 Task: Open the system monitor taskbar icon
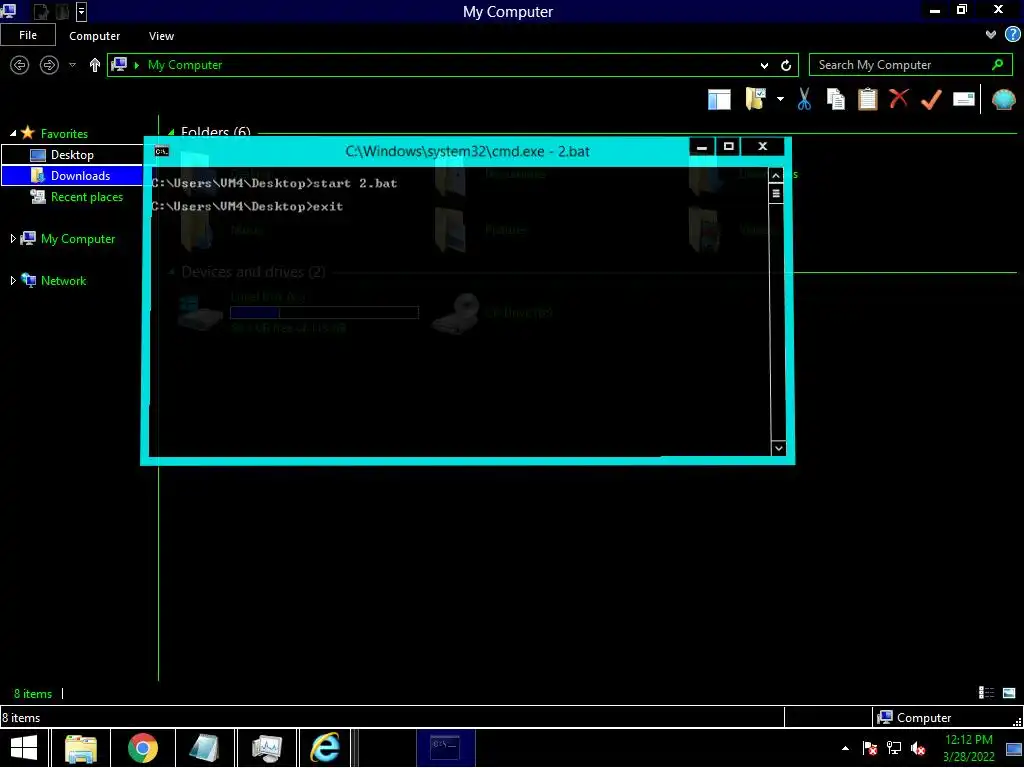click(x=266, y=748)
